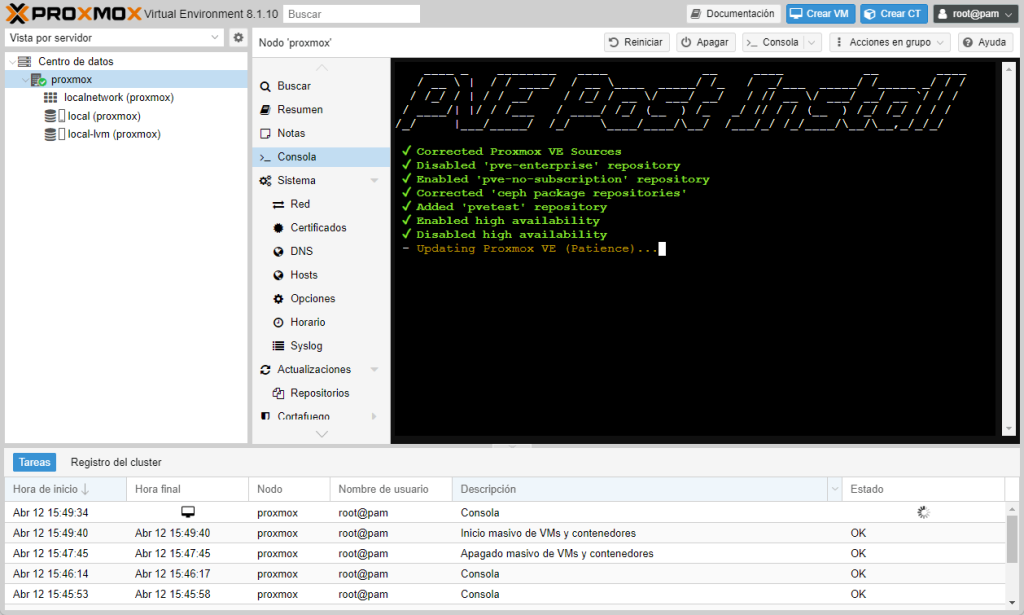Click Estado column header
1024x615 pixels.
923,489
